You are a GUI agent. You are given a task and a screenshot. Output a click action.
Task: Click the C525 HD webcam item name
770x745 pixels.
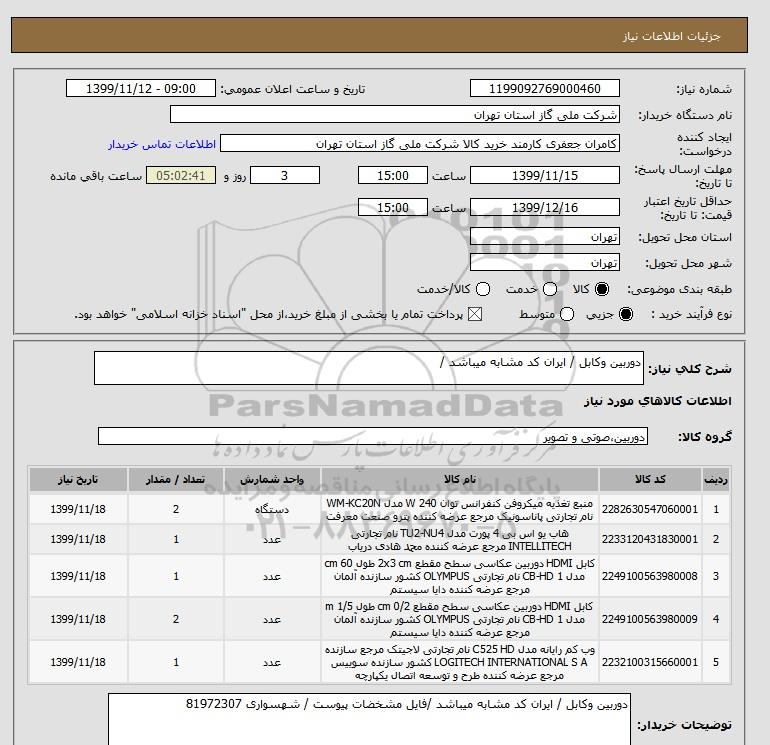pos(460,662)
